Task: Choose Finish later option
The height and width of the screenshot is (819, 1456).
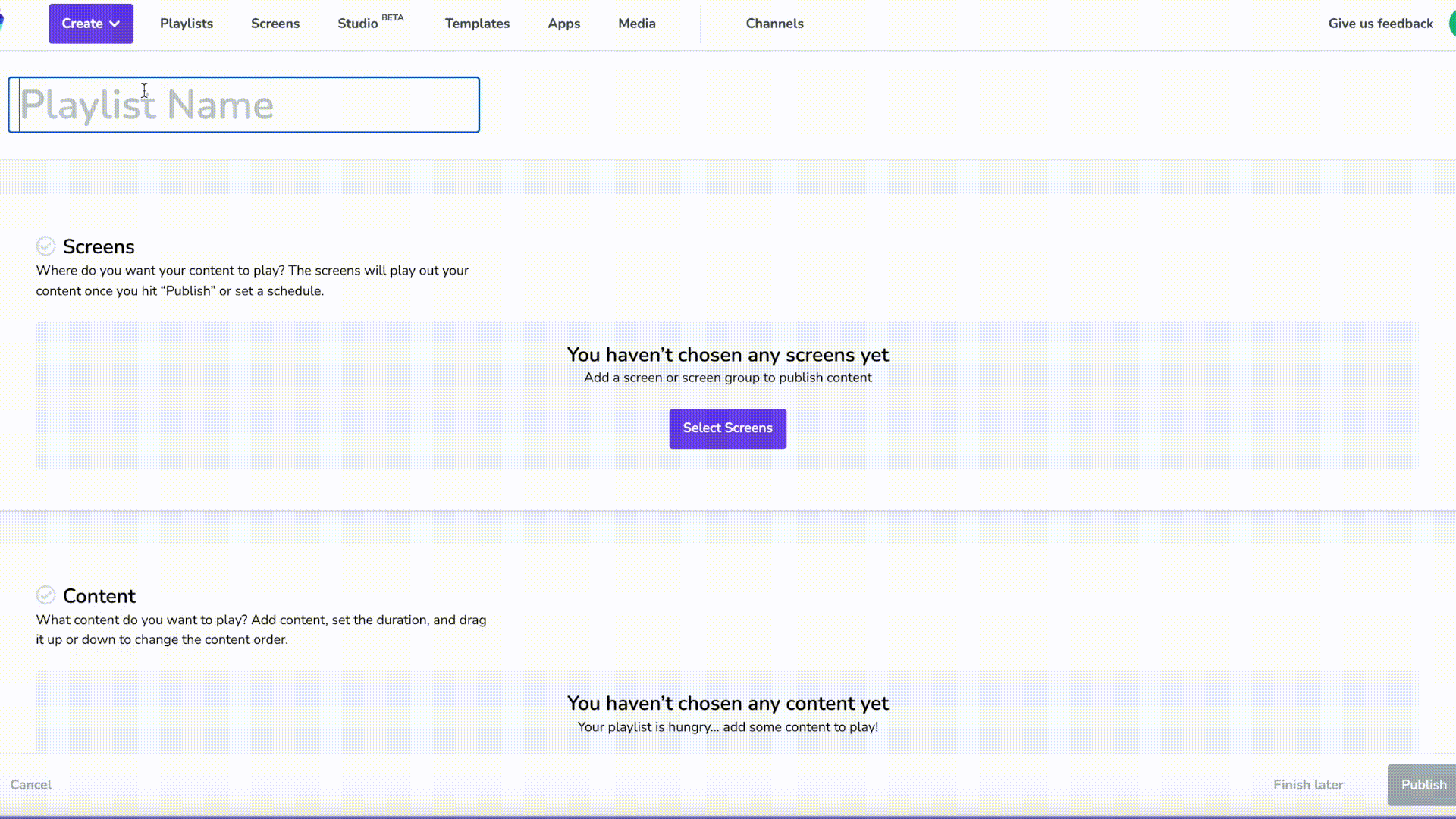Action: (1308, 785)
